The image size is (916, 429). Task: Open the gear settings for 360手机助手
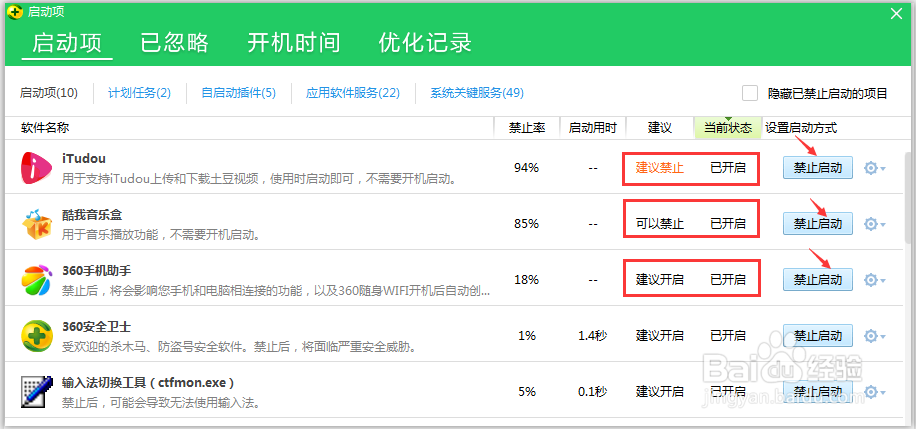[x=870, y=280]
